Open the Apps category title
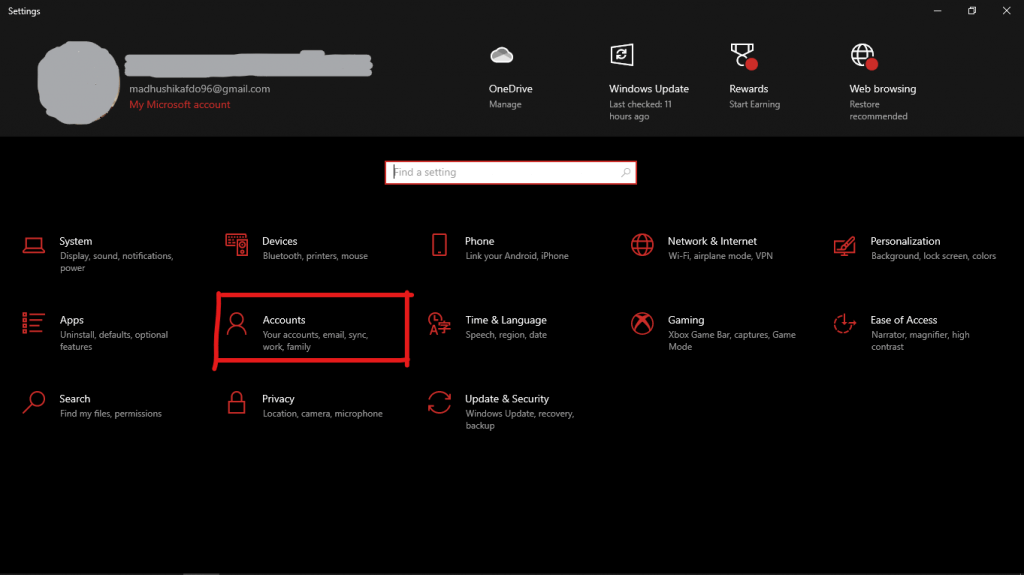1024x575 pixels. coord(72,320)
